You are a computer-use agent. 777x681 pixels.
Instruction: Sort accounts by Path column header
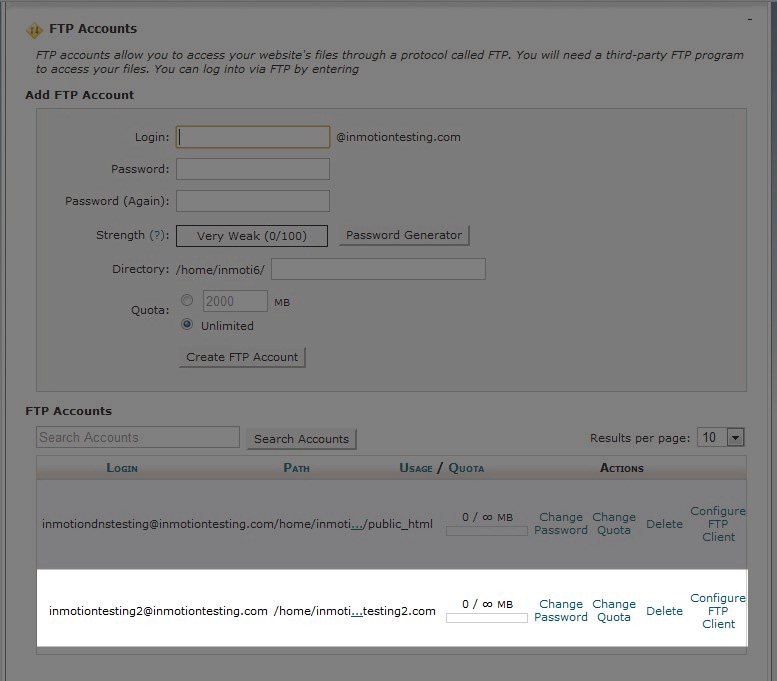click(296, 468)
